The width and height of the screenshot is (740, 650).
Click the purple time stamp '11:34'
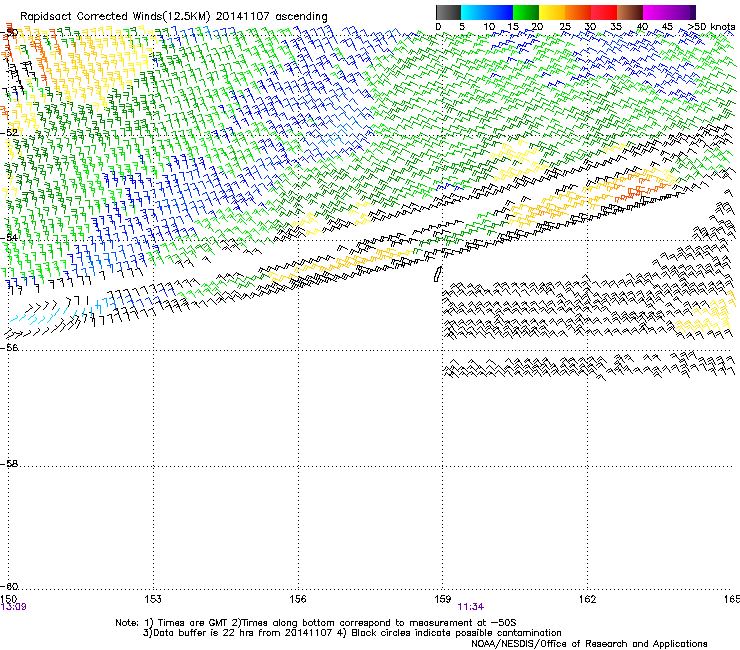coord(471,607)
